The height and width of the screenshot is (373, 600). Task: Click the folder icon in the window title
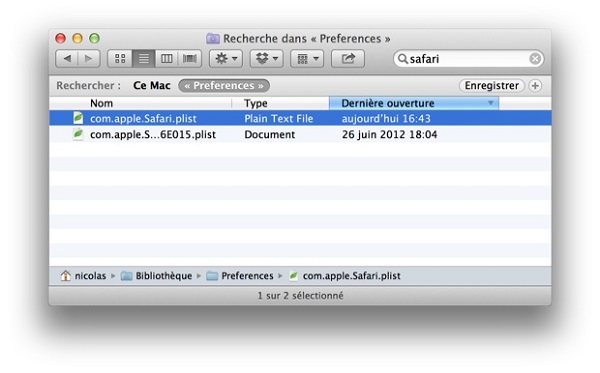(213, 39)
